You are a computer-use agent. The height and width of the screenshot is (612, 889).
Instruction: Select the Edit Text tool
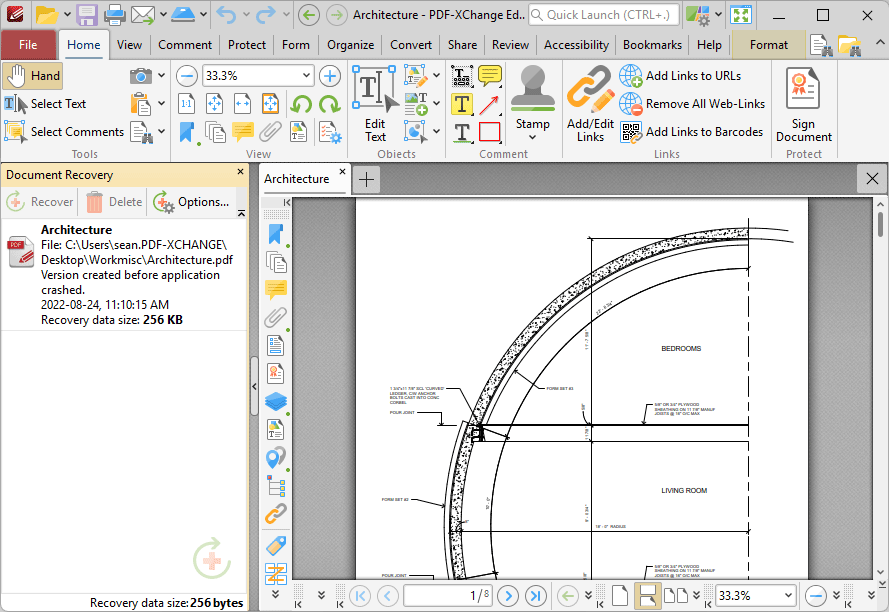[375, 104]
